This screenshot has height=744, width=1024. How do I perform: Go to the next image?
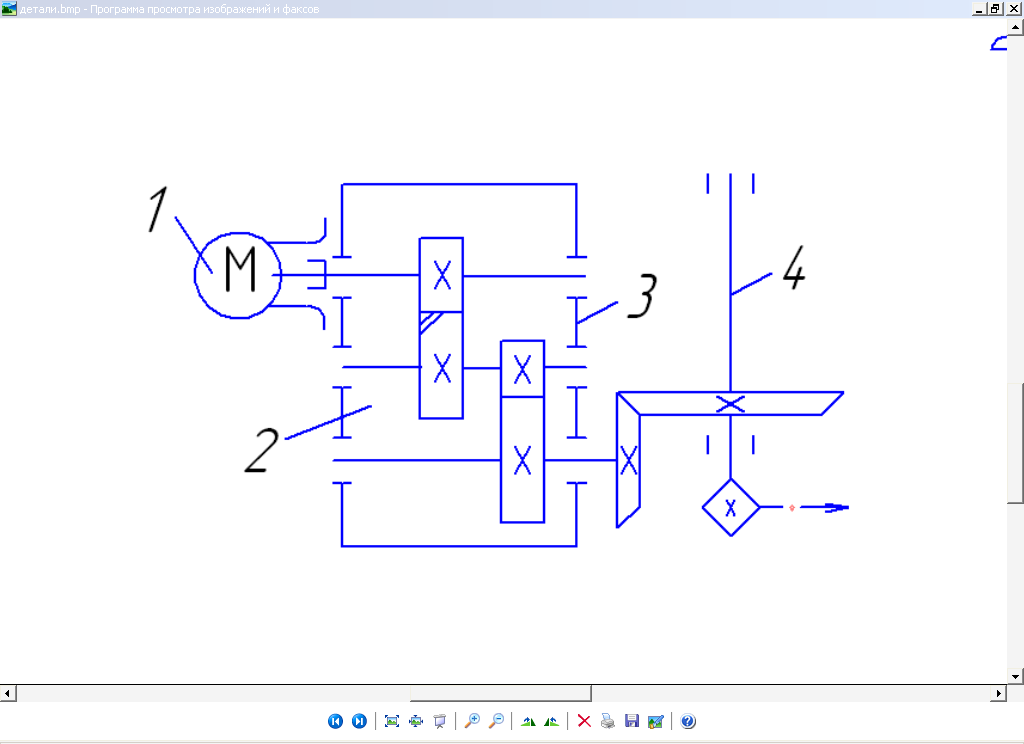(359, 721)
